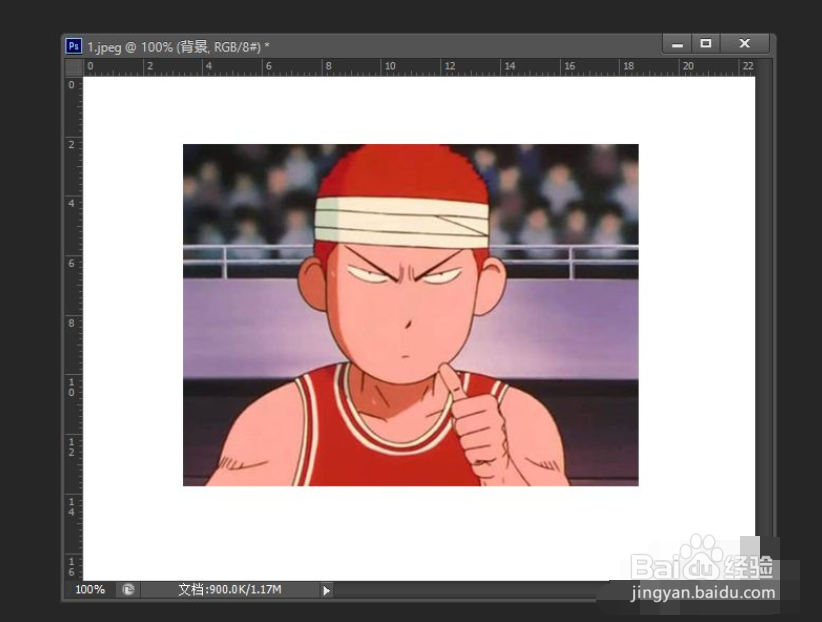Click the anime character image on canvas
Image resolution: width=822 pixels, height=622 pixels.
click(410, 315)
